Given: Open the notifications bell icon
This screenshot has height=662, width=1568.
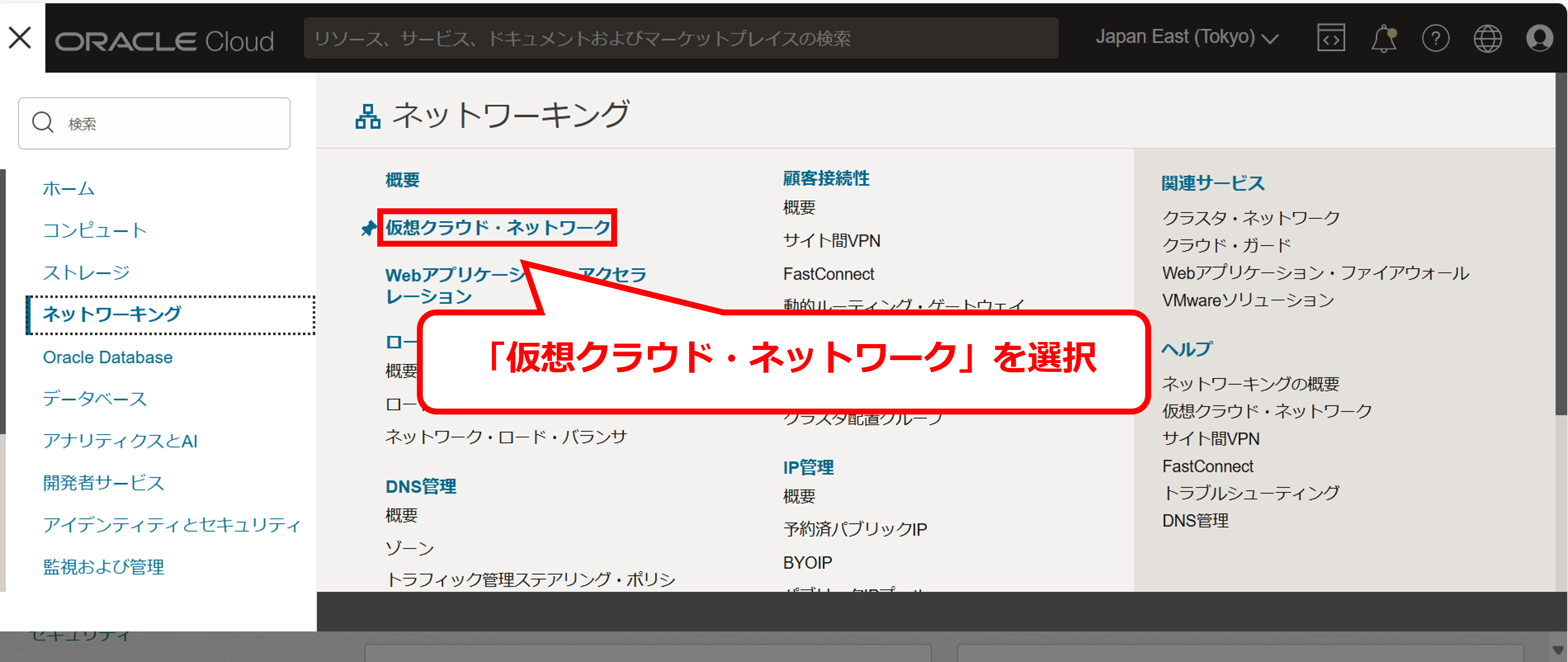Looking at the screenshot, I should (x=1383, y=39).
